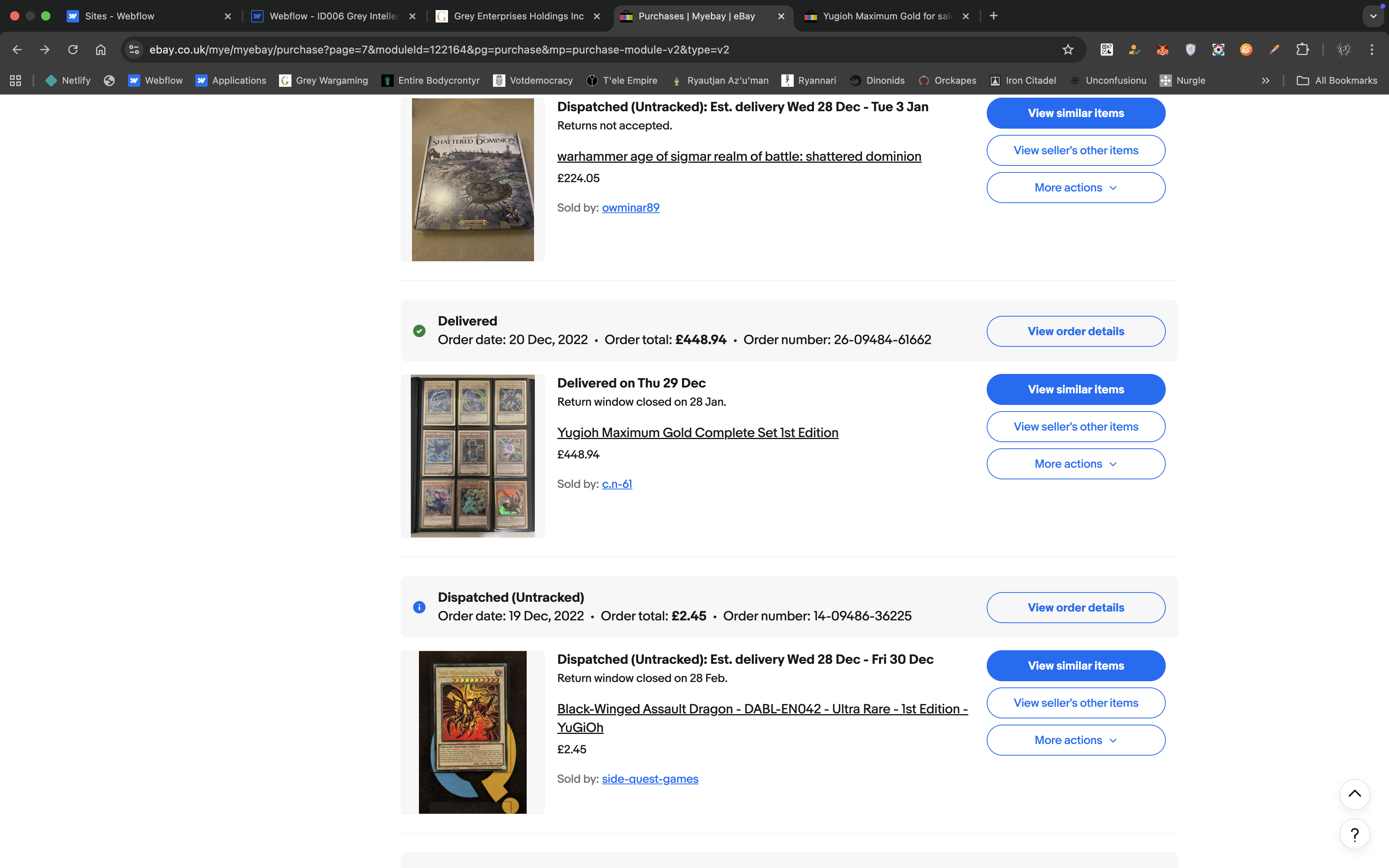
Task: Show hidden bookmarks with double chevron
Action: pos(1265,81)
